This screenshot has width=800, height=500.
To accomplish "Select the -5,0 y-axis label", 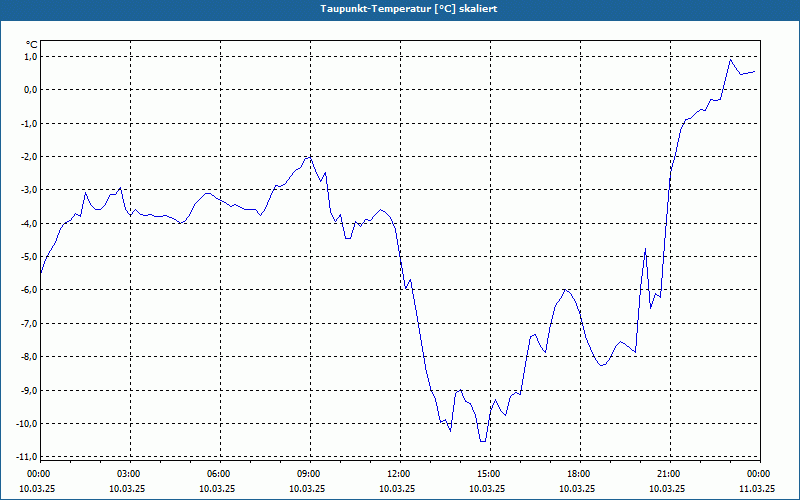I will point(29,257).
